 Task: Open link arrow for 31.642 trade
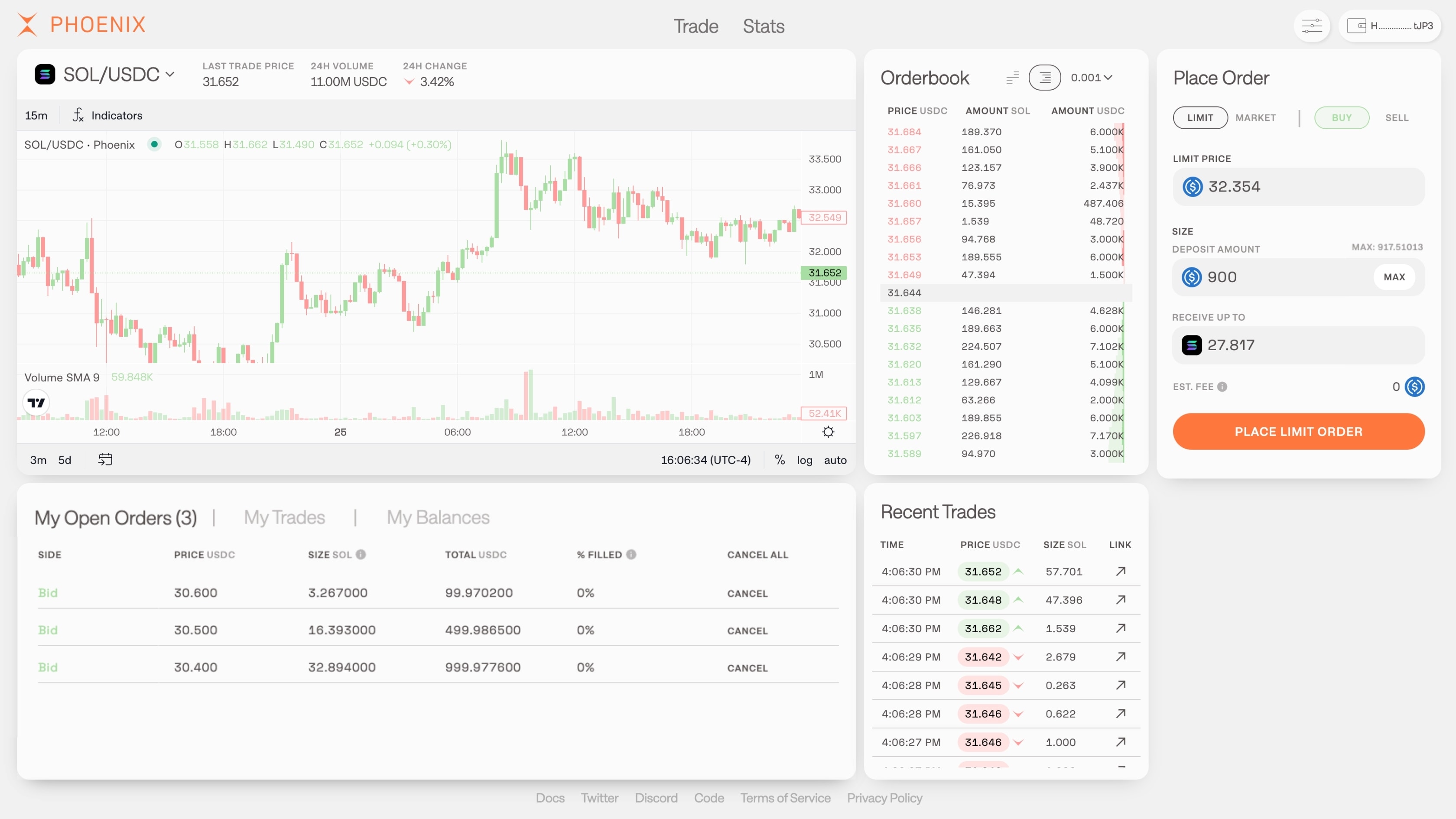(1120, 656)
